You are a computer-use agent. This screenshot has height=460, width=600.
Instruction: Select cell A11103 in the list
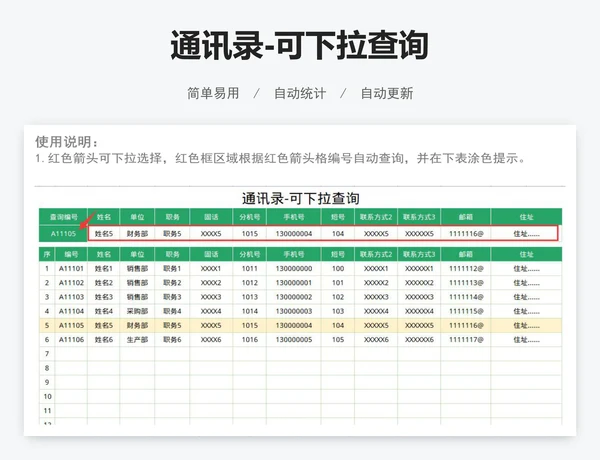71,297
